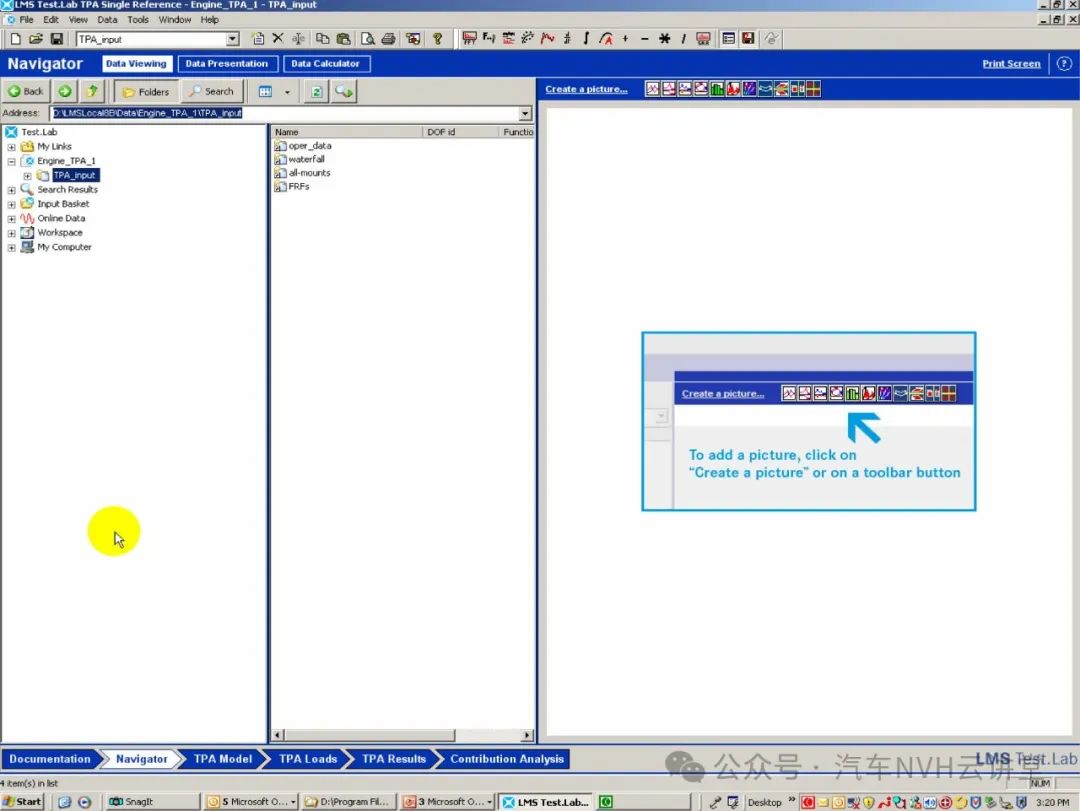Switch to the Data Presentation tab
The image size is (1080, 811).
point(227,64)
